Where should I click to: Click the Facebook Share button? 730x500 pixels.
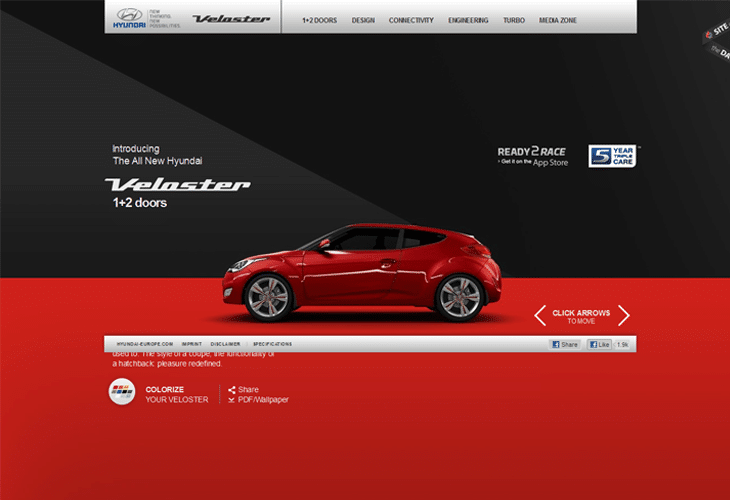coord(565,345)
